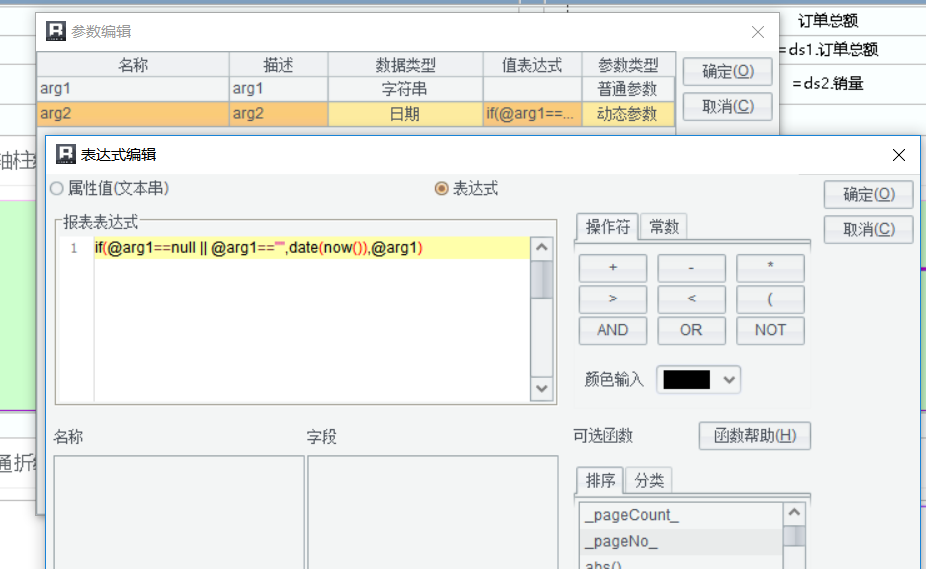Viewport: 926px width, 569px height.
Task: Click 取消(C) in the 参数编辑 dialog
Action: click(x=728, y=106)
